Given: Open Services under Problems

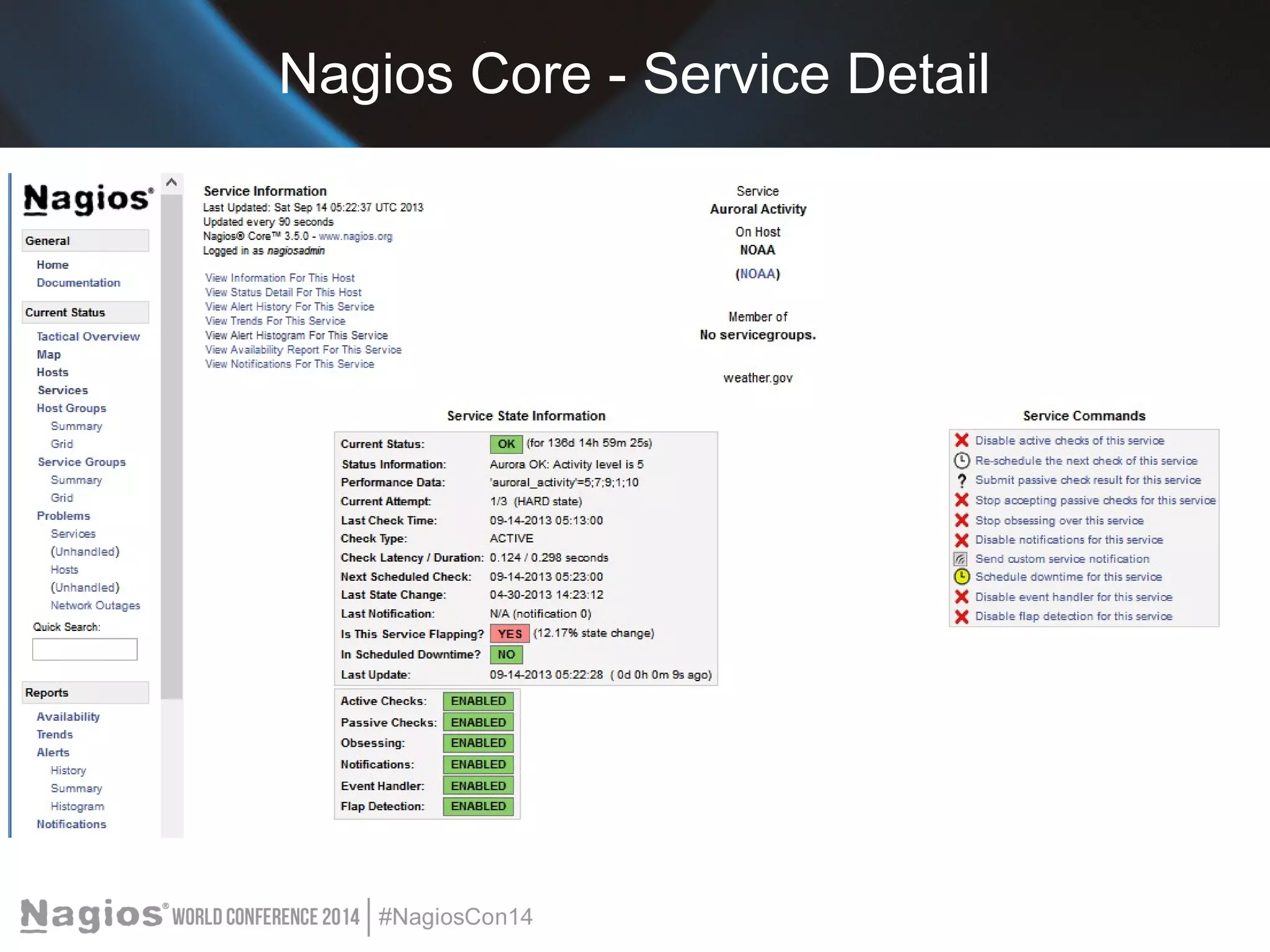Looking at the screenshot, I should [x=73, y=534].
